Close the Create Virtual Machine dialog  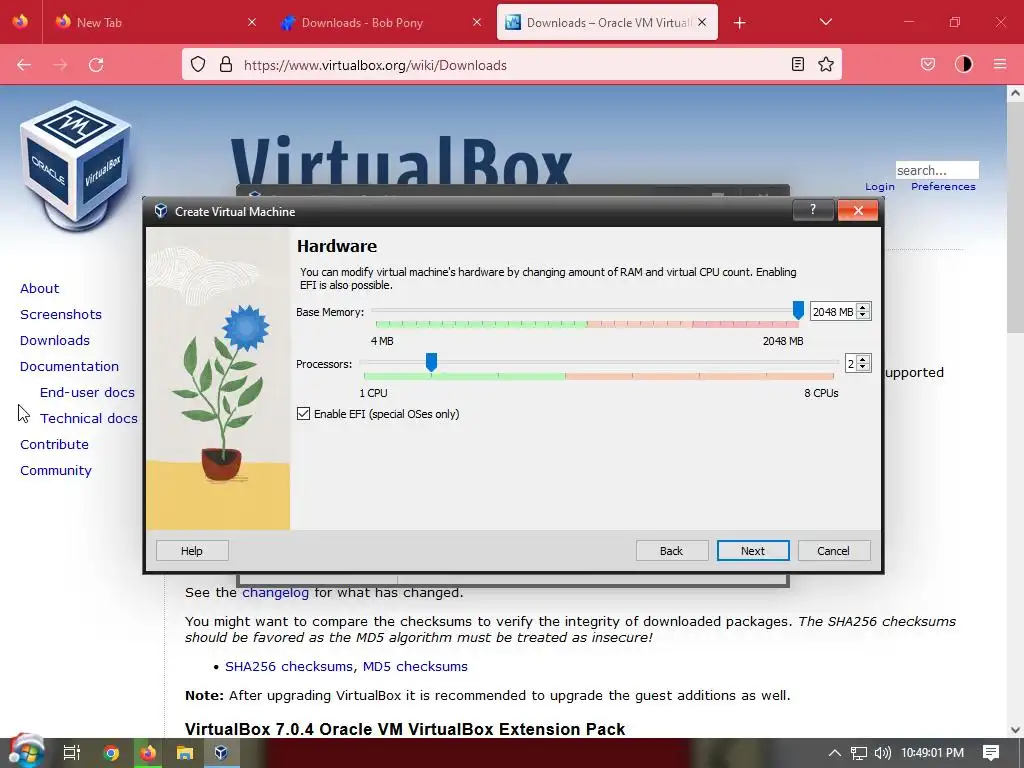tap(858, 210)
